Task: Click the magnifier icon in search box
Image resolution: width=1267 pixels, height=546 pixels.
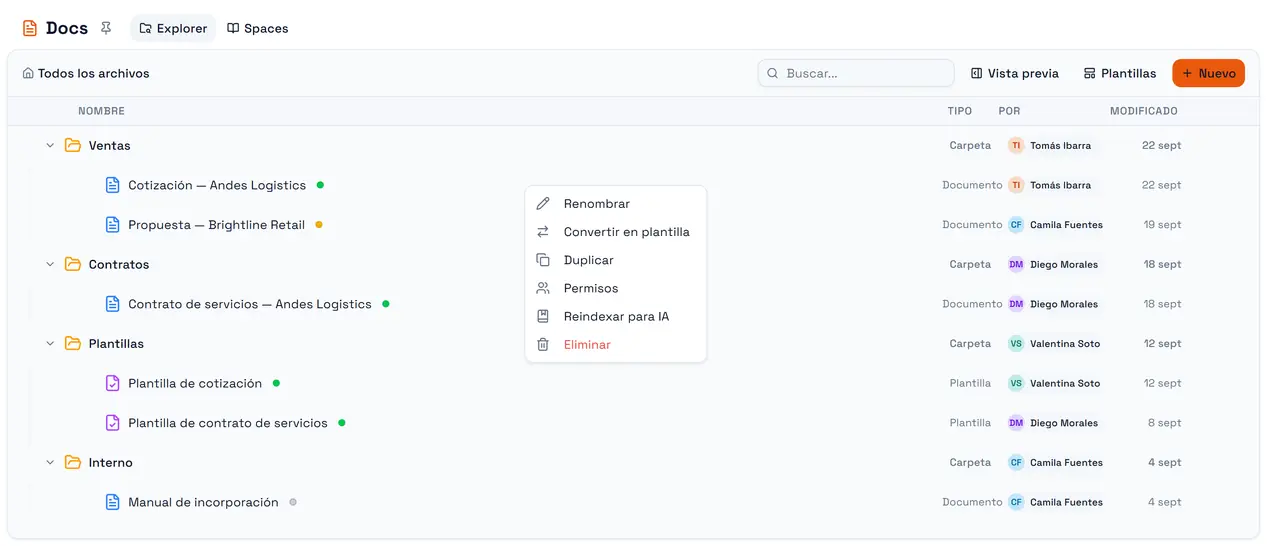Action: [x=773, y=73]
